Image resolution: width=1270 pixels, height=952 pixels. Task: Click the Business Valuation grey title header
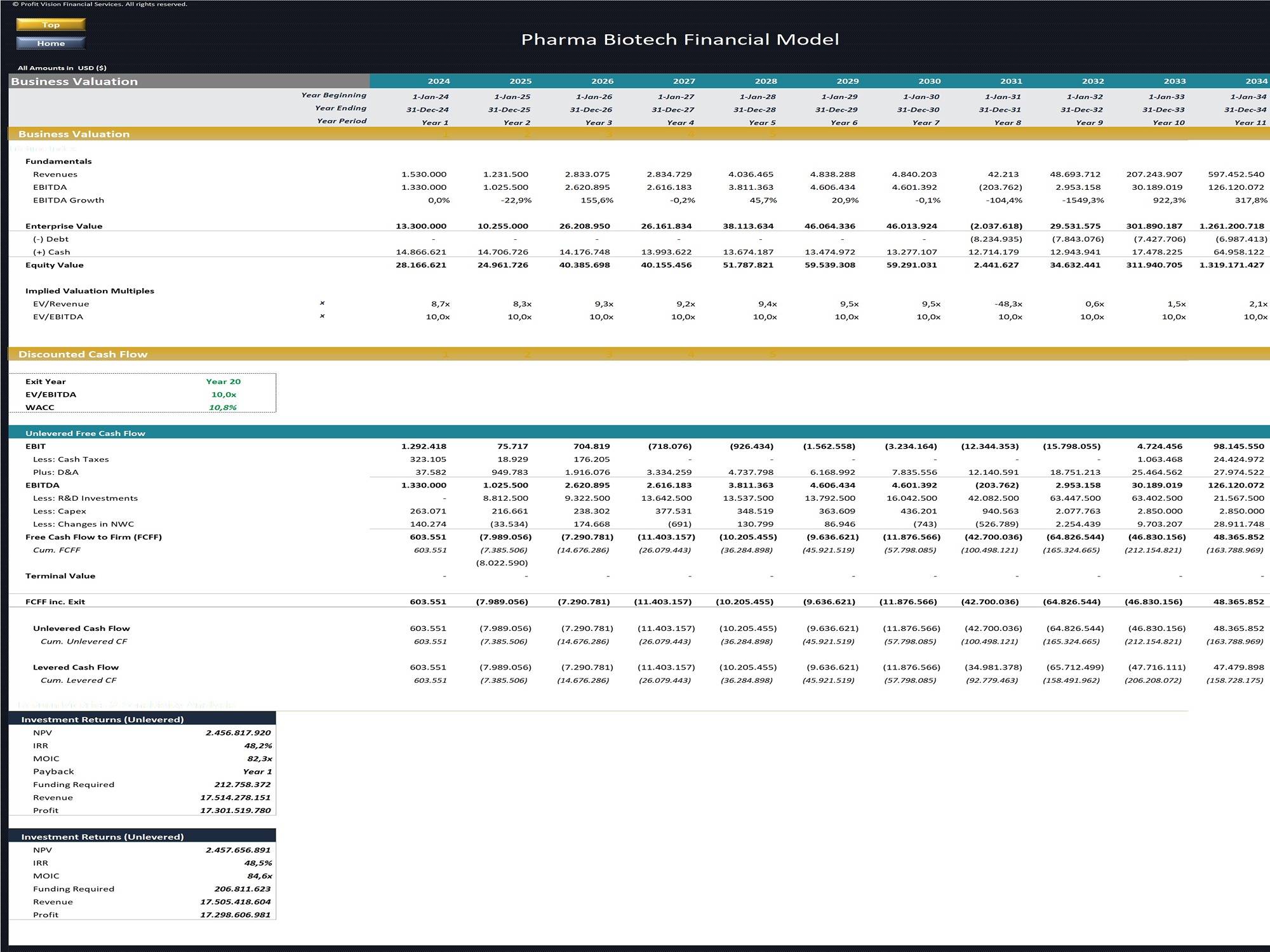coord(189,81)
